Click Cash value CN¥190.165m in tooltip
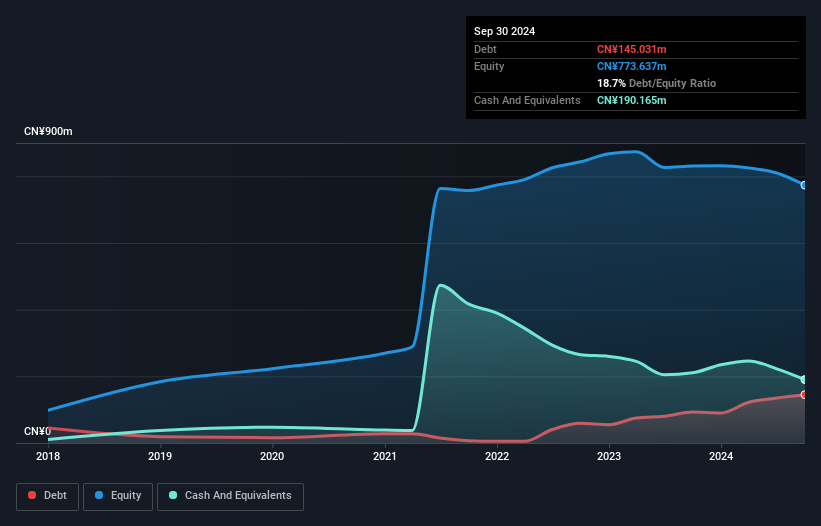This screenshot has width=821, height=526. point(631,100)
